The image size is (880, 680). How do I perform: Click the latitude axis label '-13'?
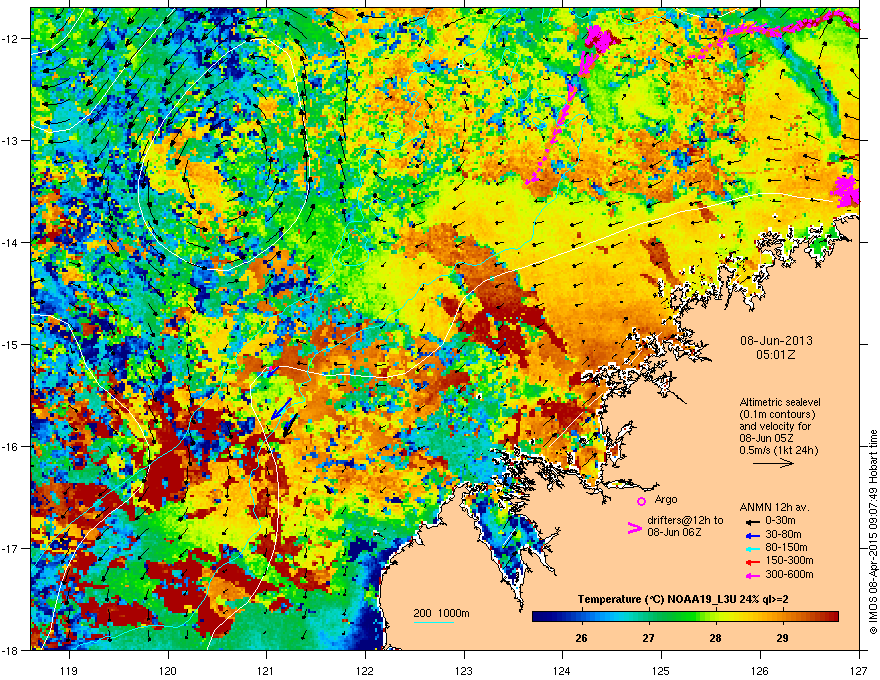point(10,140)
